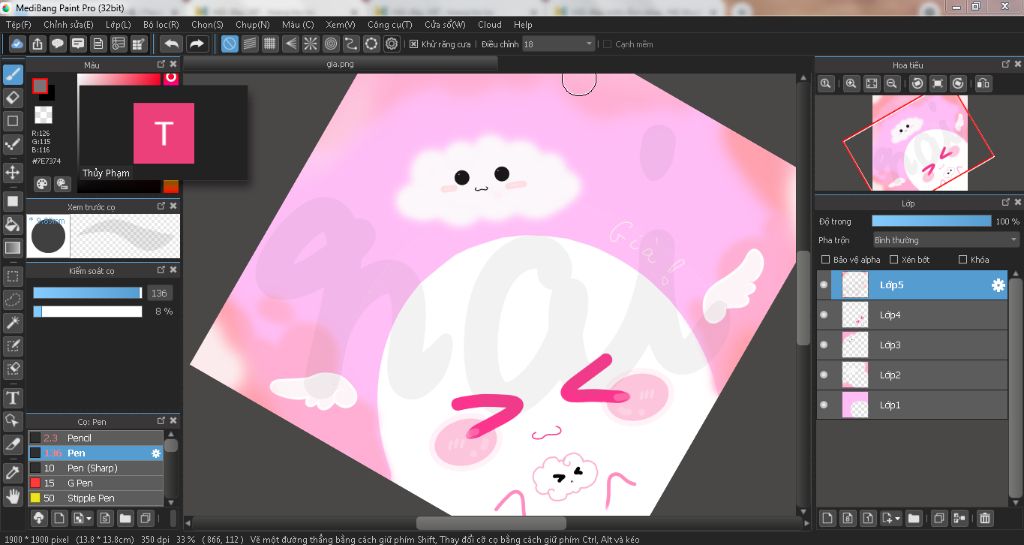The height and width of the screenshot is (545, 1024).
Task: Enable 'Khóa' lock checkbox
Action: point(963,260)
